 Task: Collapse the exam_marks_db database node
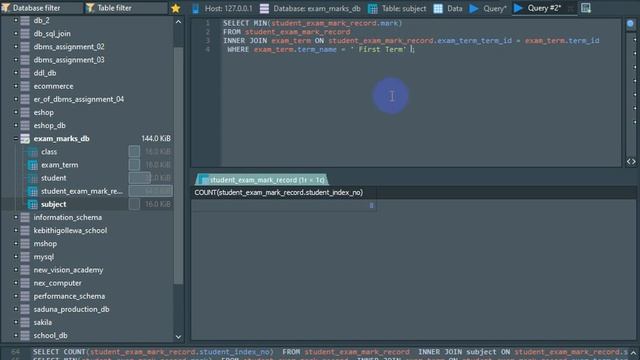point(16,138)
